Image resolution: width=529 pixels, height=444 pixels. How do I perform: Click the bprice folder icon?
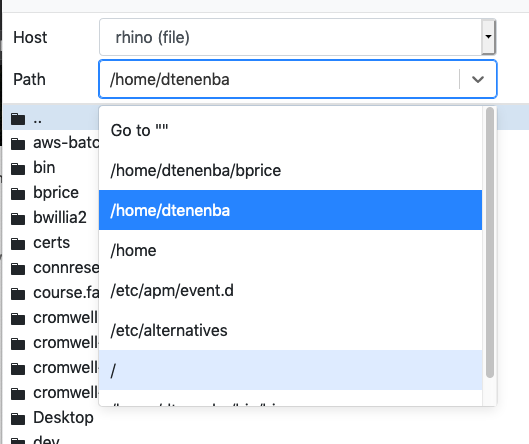[18, 194]
